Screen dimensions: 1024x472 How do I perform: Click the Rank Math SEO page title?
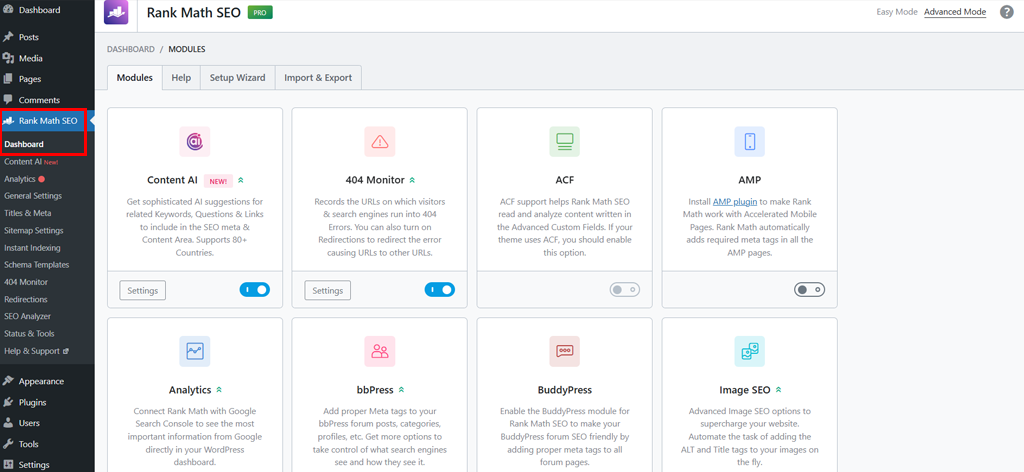coord(194,12)
